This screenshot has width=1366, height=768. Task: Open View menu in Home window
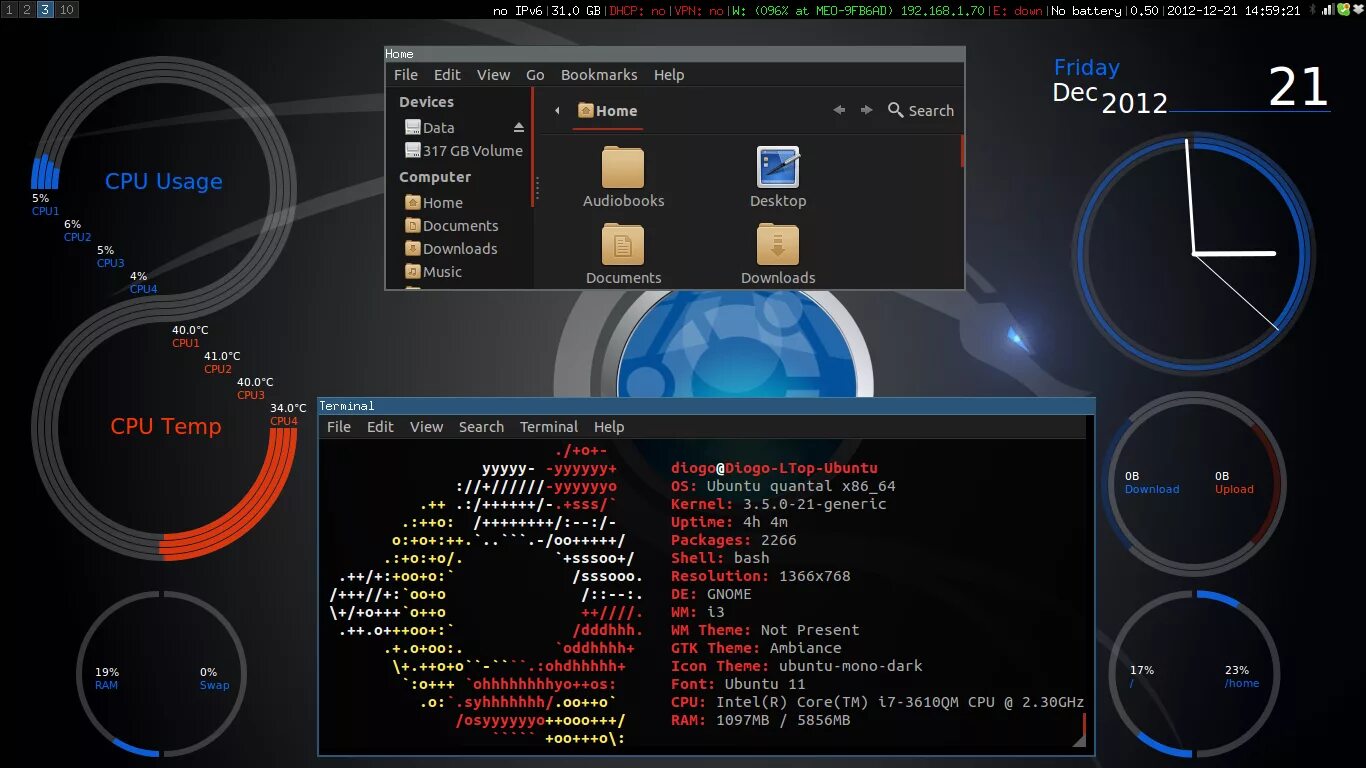493,75
